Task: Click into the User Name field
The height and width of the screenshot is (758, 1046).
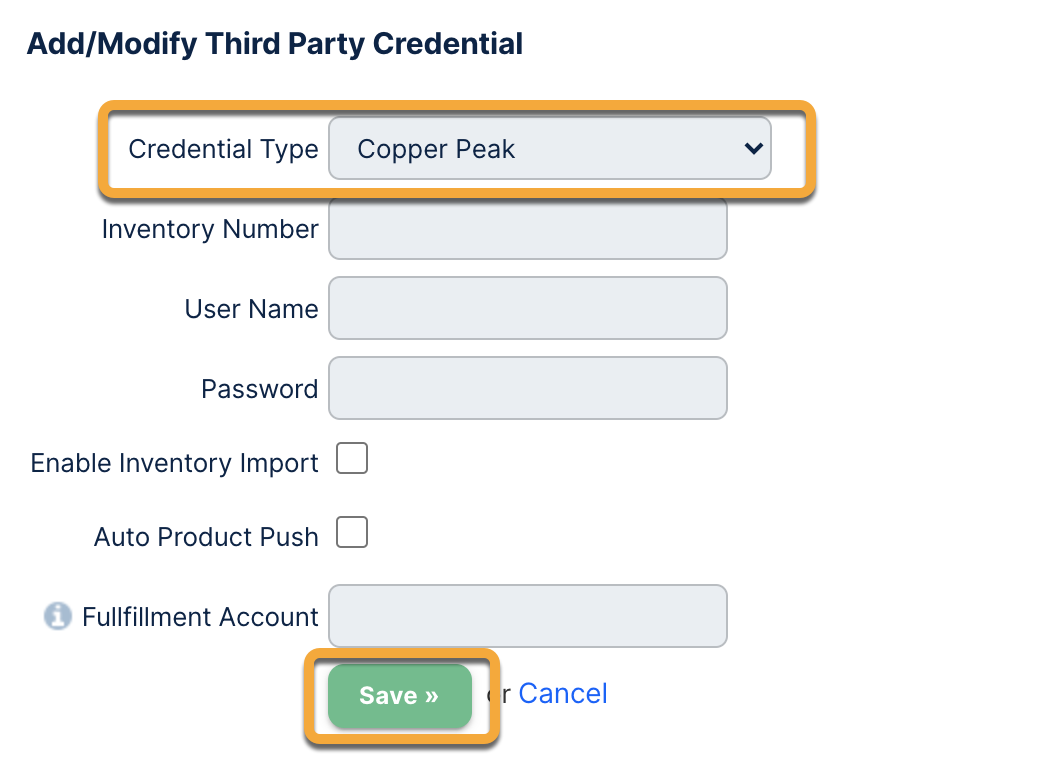Action: (x=527, y=309)
